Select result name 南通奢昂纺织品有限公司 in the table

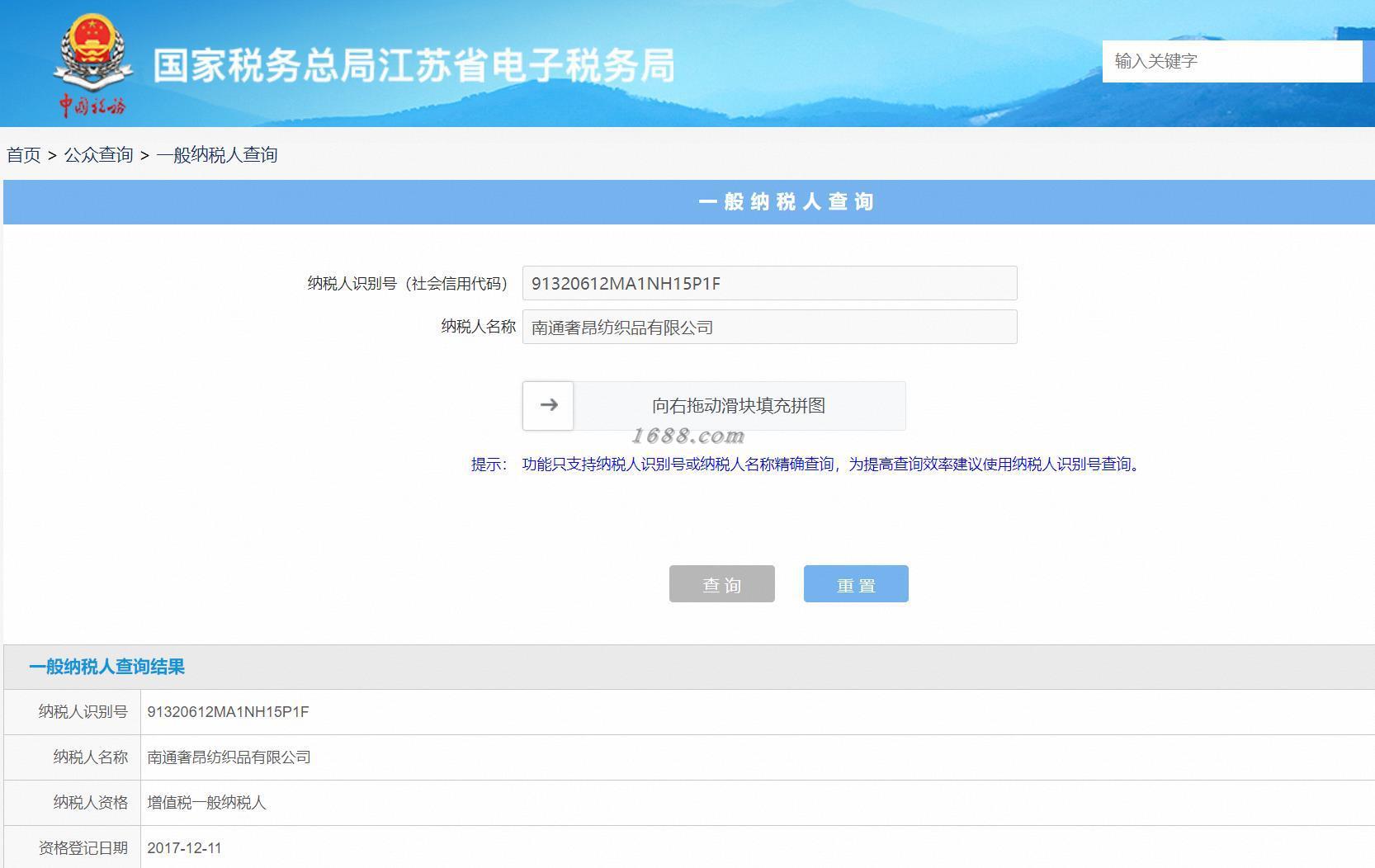229,757
